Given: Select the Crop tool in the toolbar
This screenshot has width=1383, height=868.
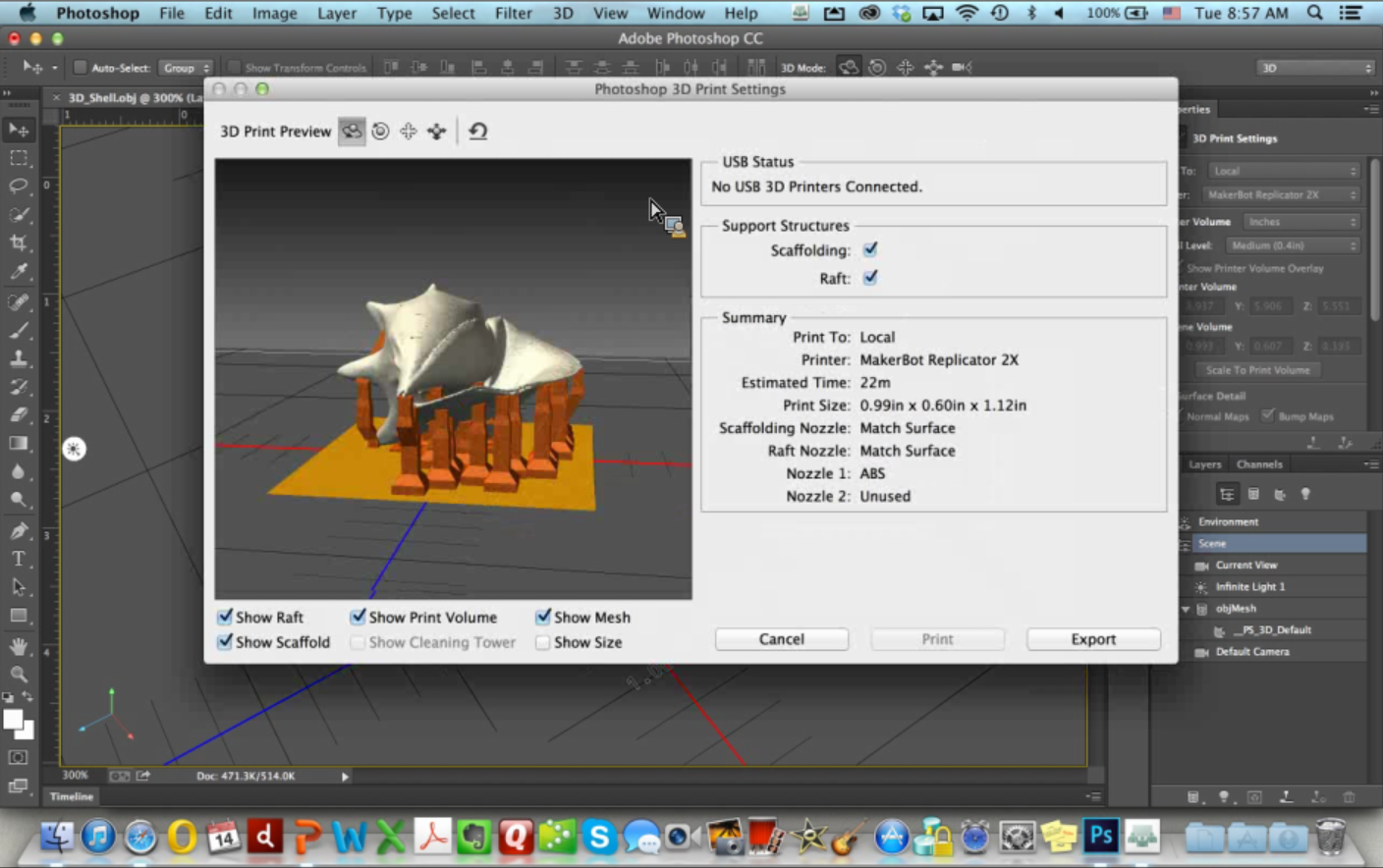Looking at the screenshot, I should [x=19, y=243].
